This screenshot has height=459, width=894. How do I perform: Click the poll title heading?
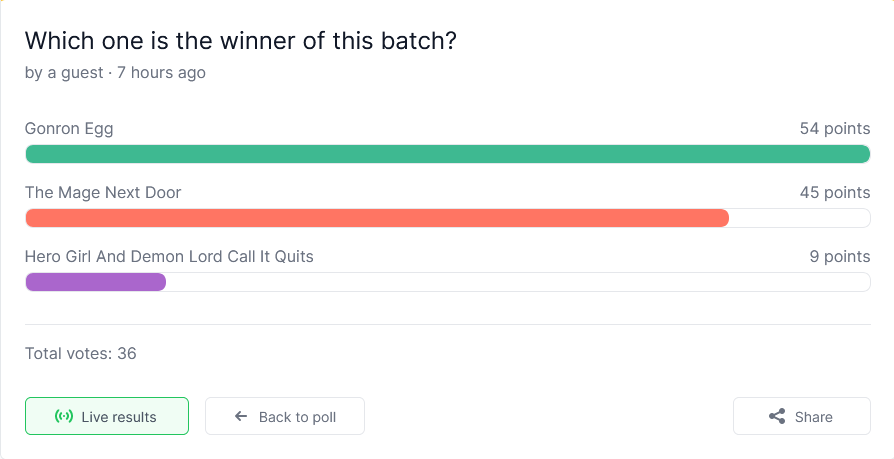(x=241, y=41)
